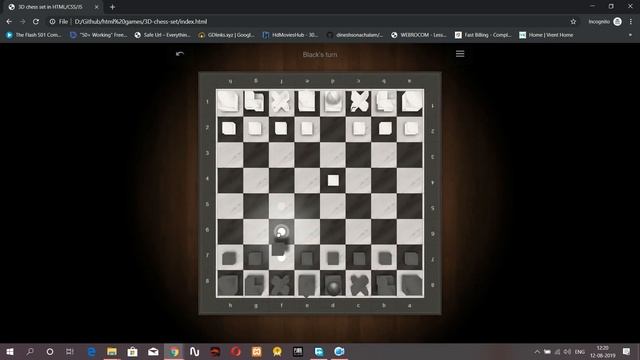Viewport: 640px width, 360px height.
Task: Open the Windows notification center
Action: click(x=627, y=351)
